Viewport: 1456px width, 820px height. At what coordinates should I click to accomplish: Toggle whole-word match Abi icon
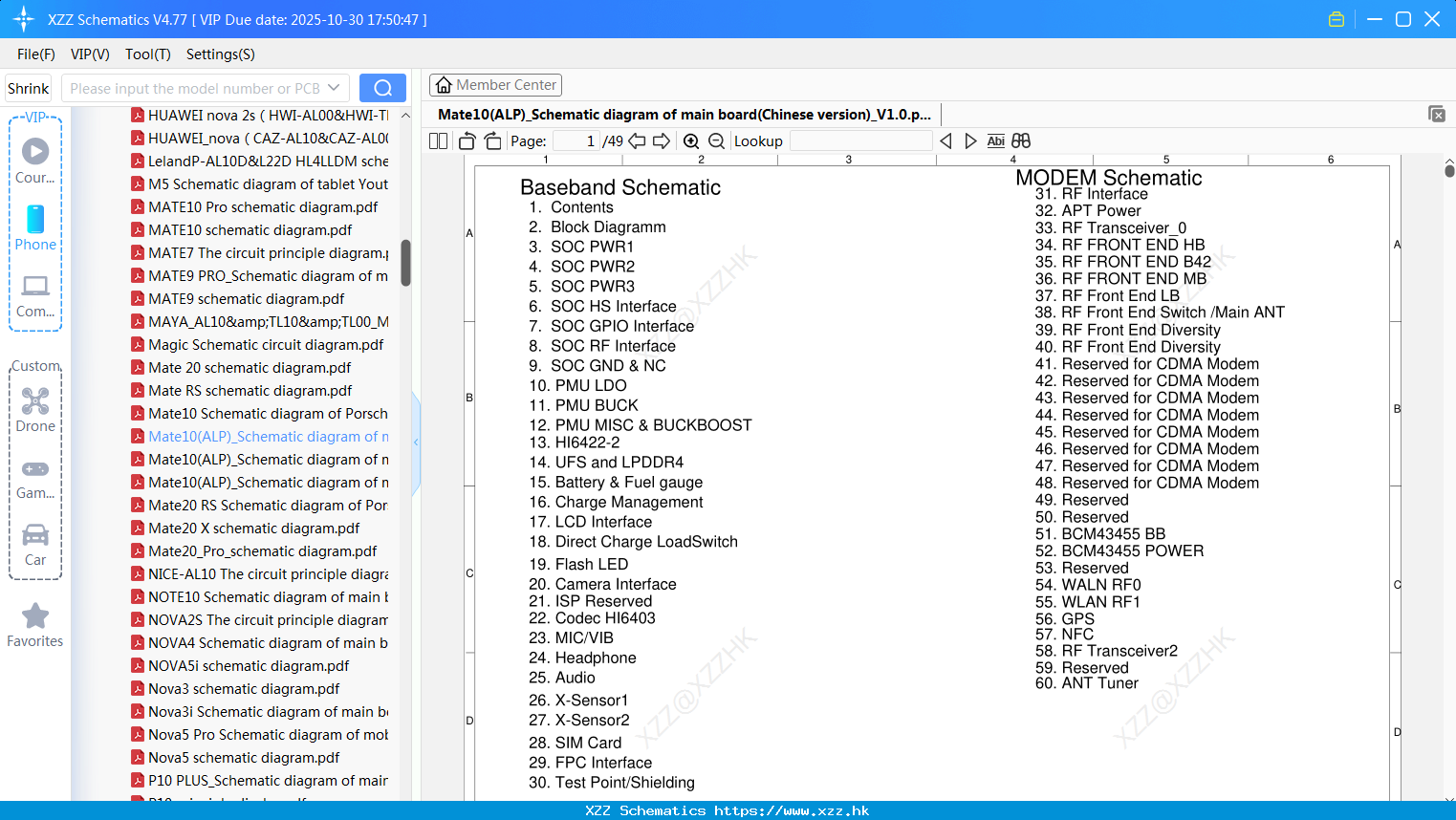click(x=995, y=140)
